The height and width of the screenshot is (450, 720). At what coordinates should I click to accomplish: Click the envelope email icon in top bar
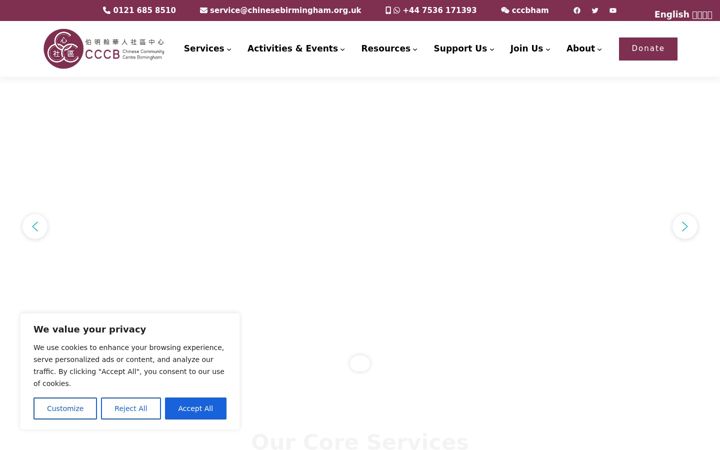tap(203, 10)
